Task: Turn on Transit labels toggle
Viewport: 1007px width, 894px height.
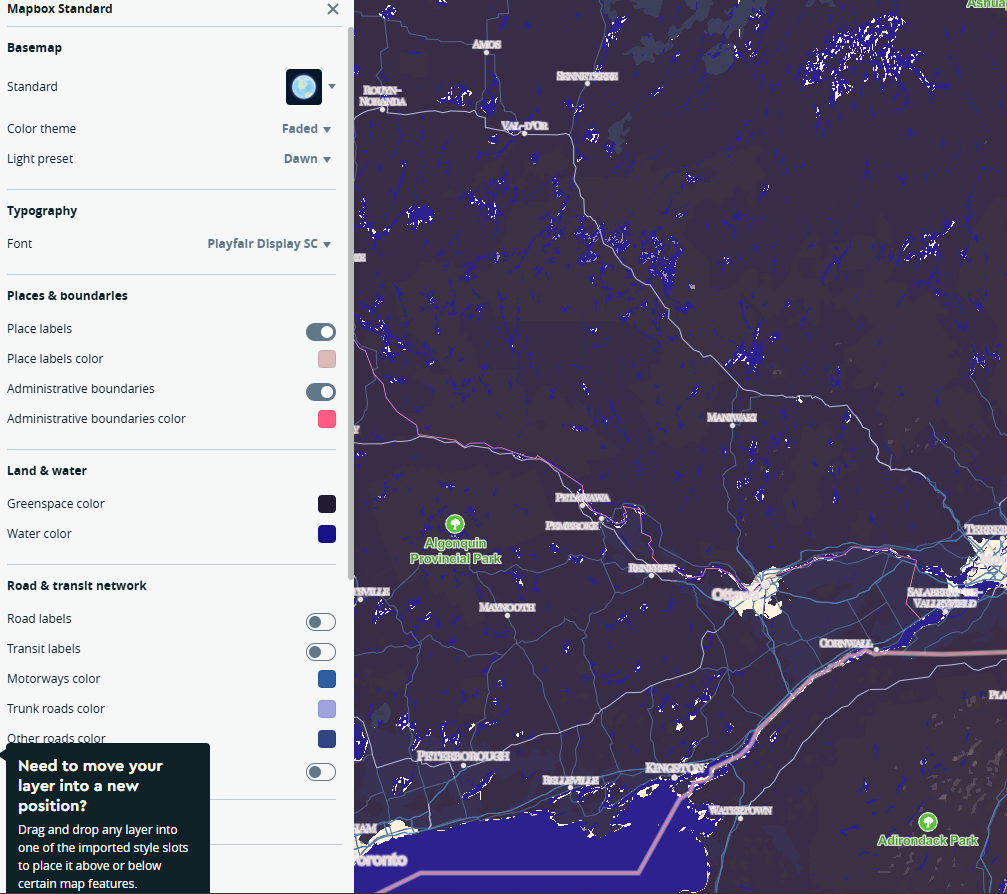Action: tap(321, 652)
